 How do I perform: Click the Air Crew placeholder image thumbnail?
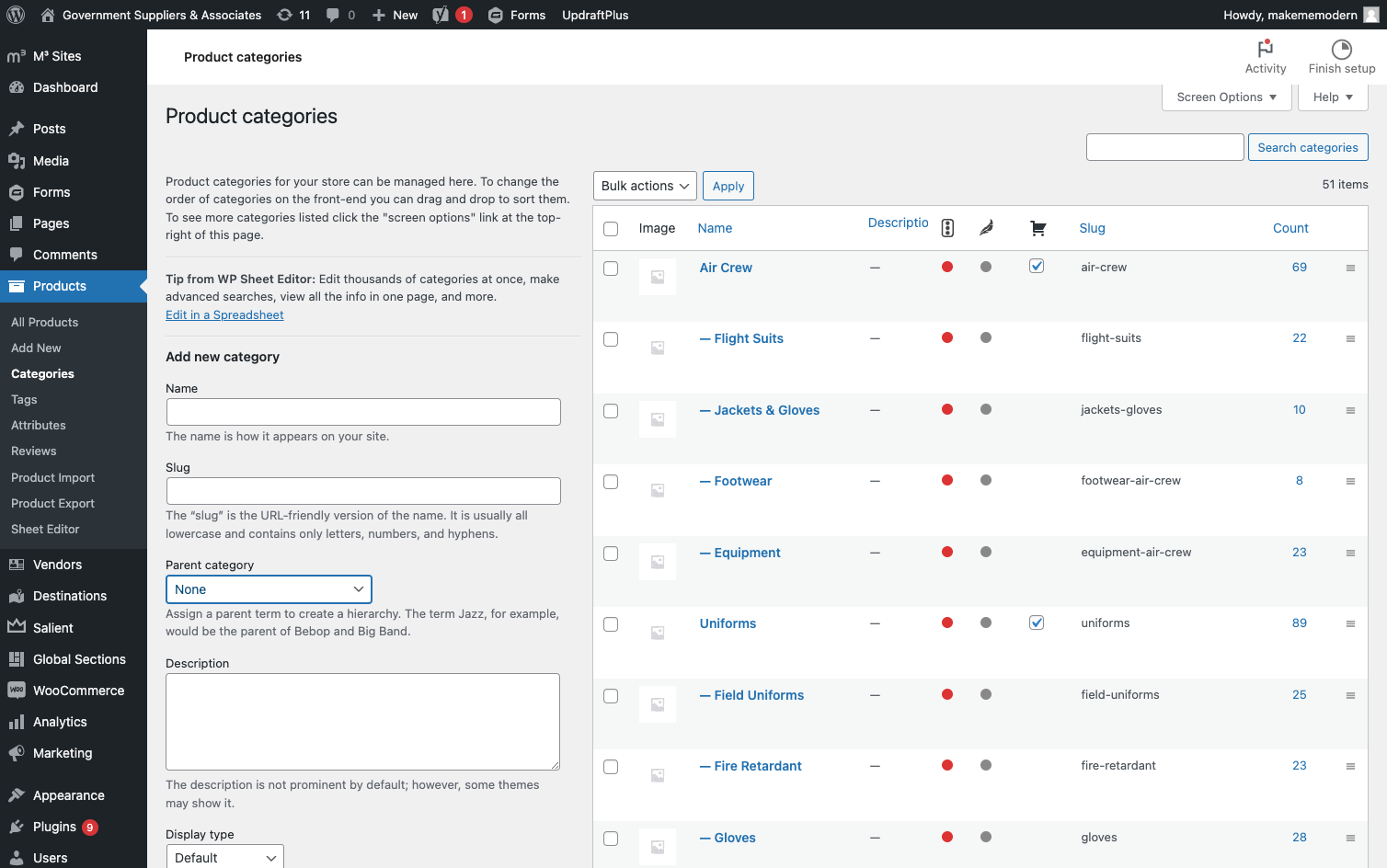658,277
